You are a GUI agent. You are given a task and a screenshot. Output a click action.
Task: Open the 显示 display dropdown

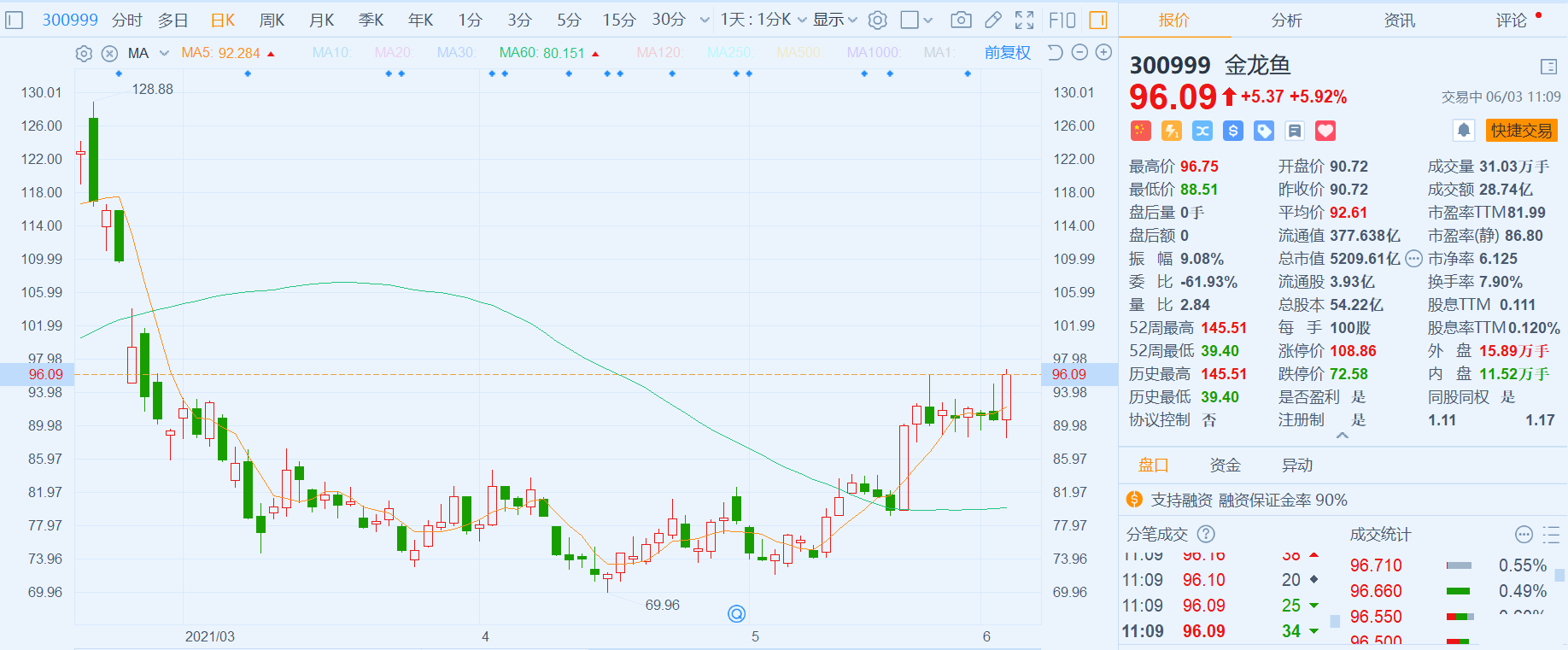coord(834,20)
